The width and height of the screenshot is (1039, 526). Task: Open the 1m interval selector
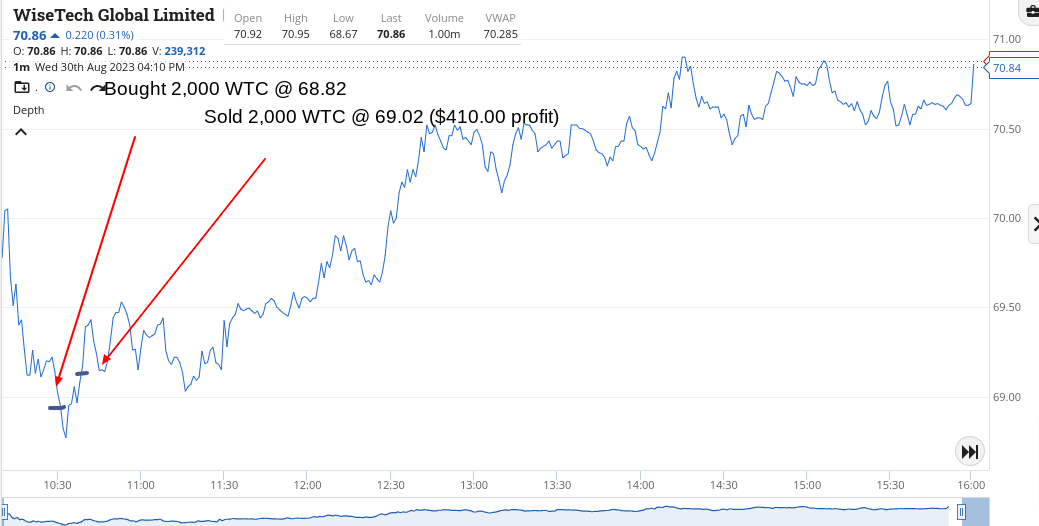(x=21, y=67)
